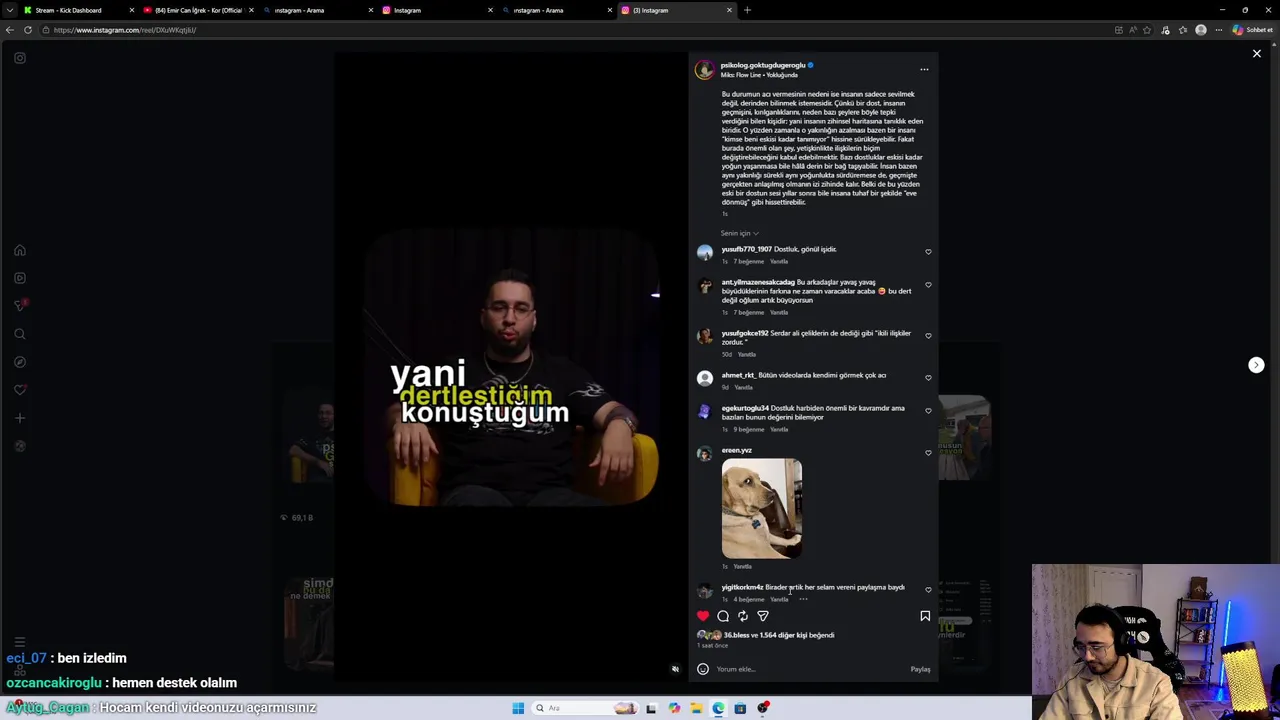Click the reel video to pause
Image resolution: width=1280 pixels, height=720 pixels.
(x=511, y=366)
